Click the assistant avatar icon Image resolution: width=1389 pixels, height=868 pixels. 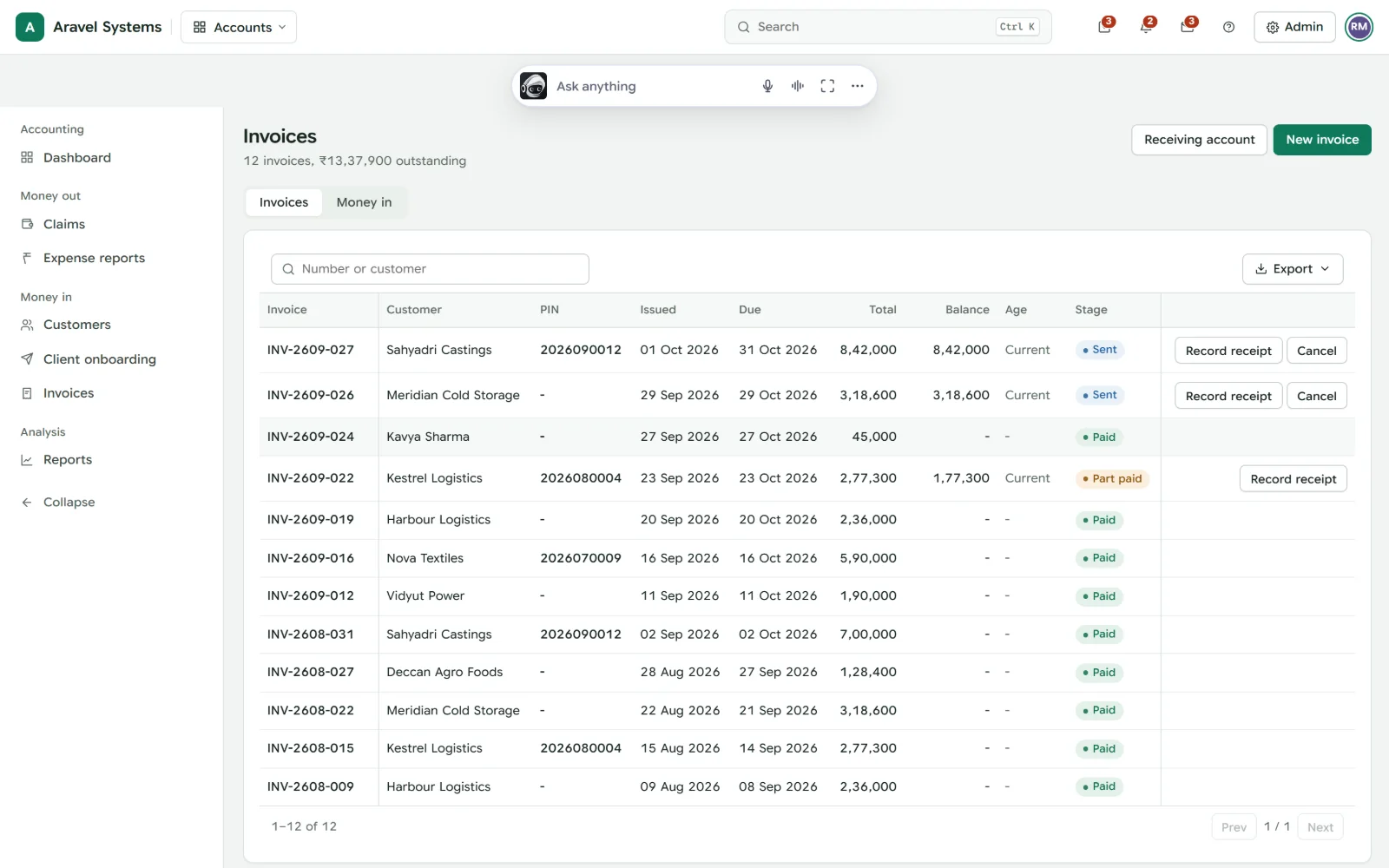tap(533, 86)
